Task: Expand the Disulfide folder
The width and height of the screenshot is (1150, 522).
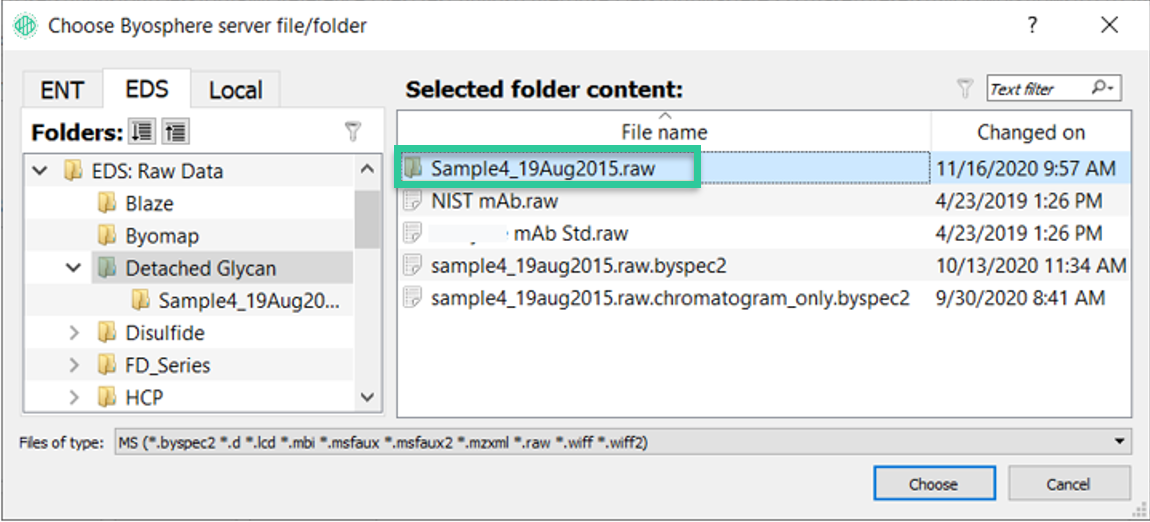Action: pos(73,333)
